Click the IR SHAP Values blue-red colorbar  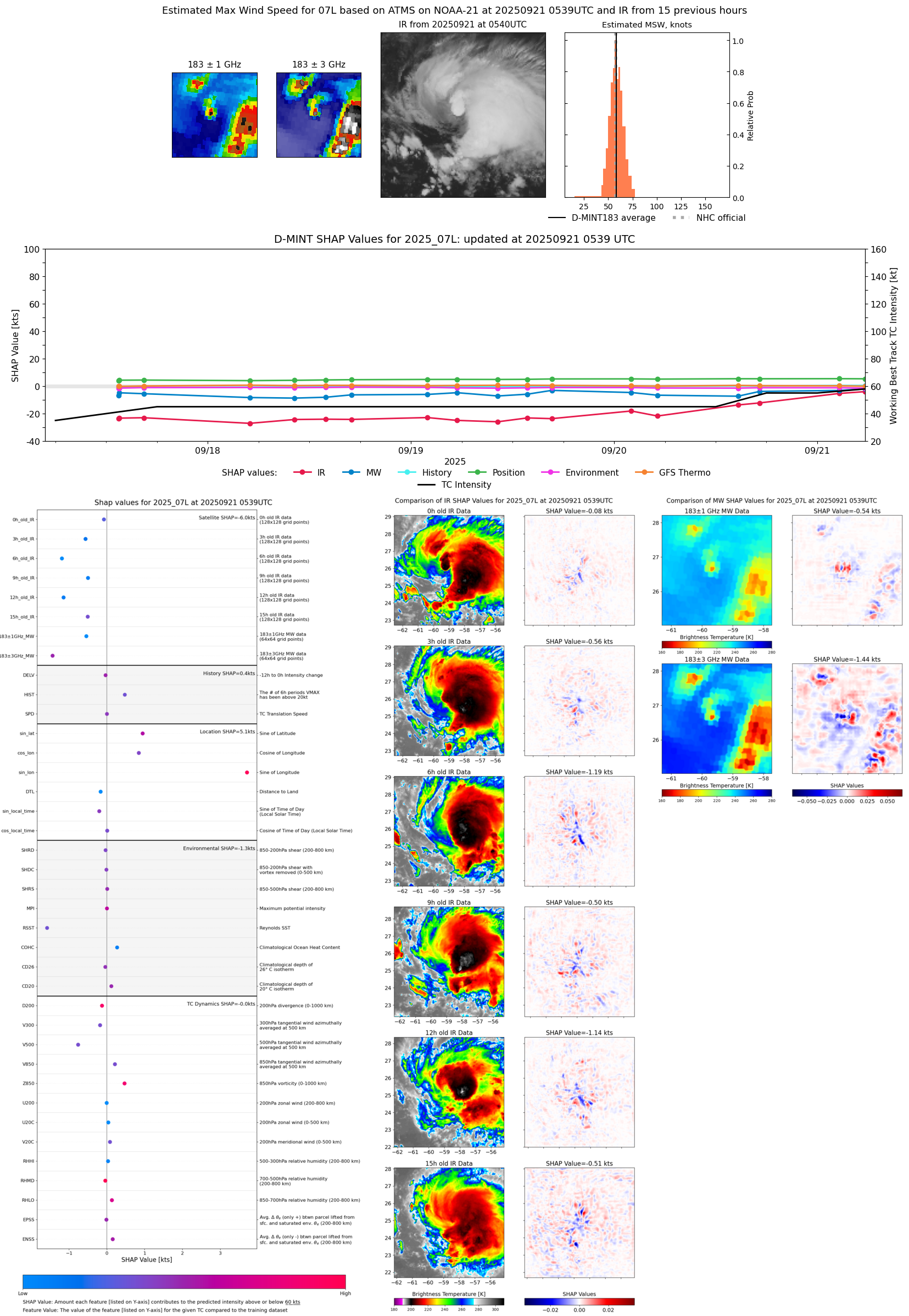579,1301
